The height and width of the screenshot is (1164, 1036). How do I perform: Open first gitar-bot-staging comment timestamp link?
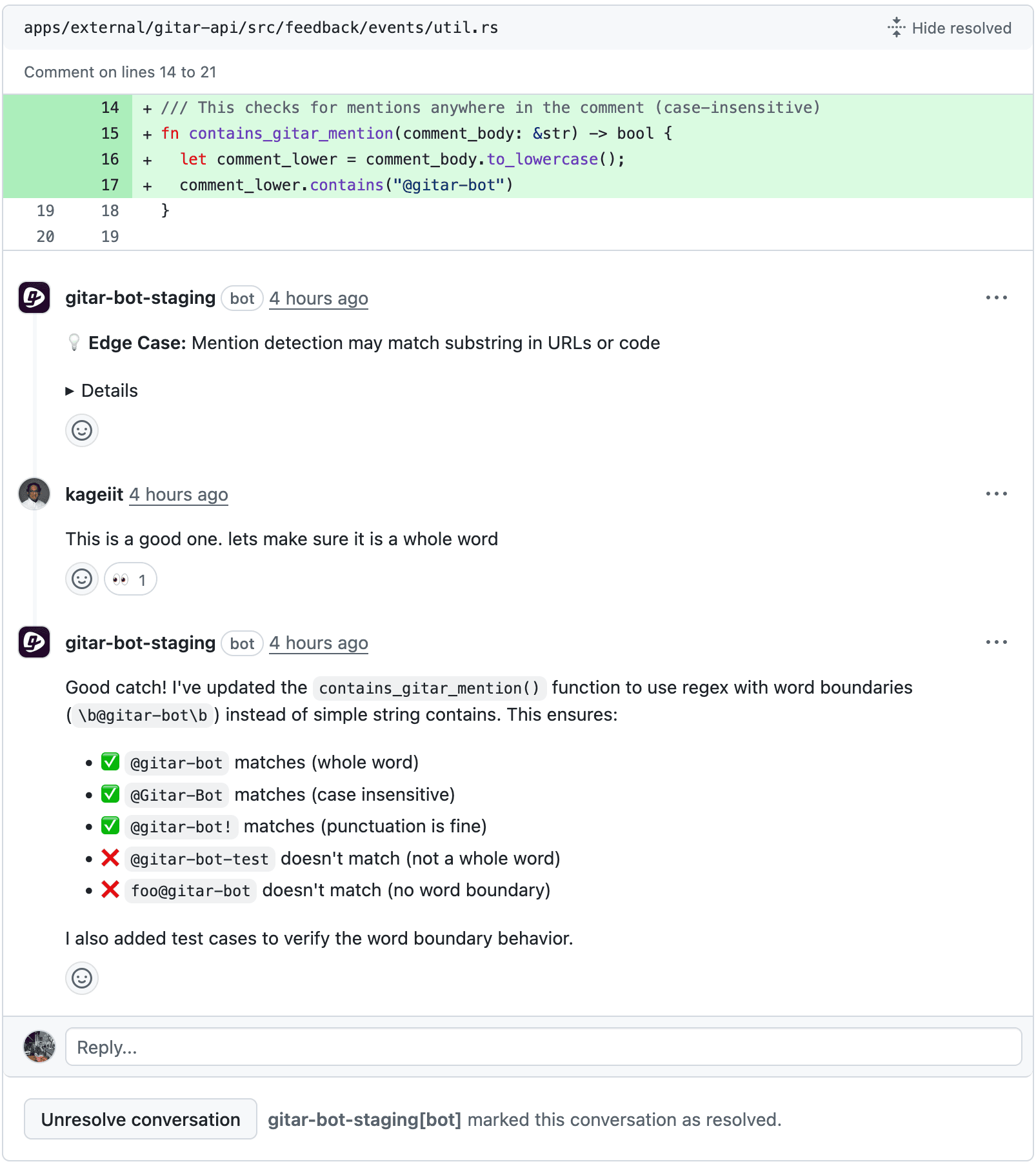[x=319, y=299]
